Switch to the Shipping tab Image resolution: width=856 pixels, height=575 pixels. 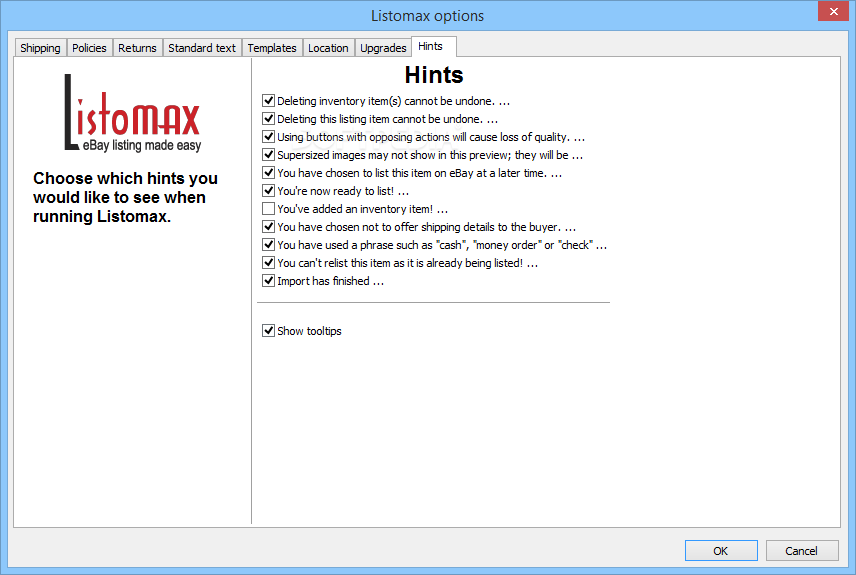[40, 48]
